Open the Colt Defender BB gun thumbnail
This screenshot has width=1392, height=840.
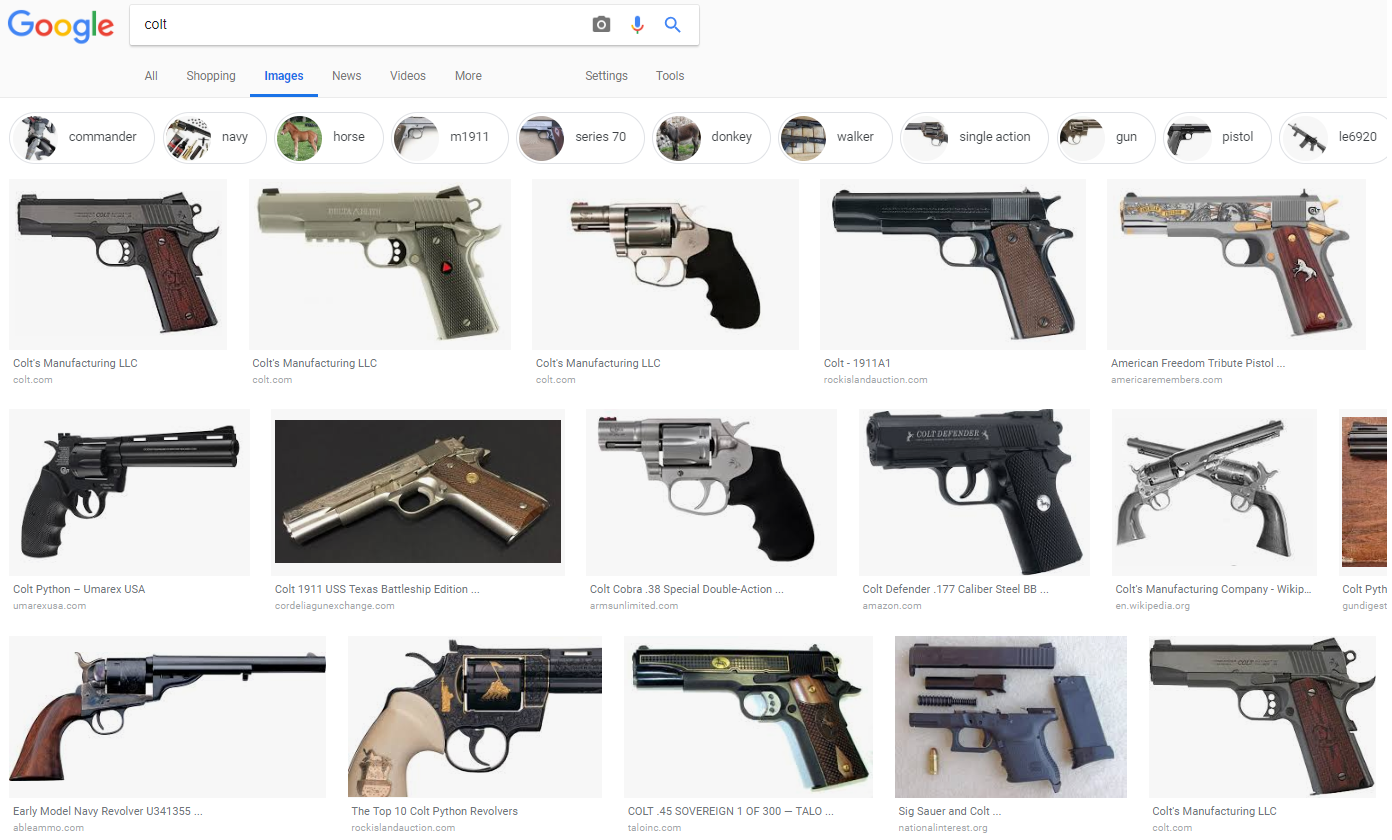[974, 492]
